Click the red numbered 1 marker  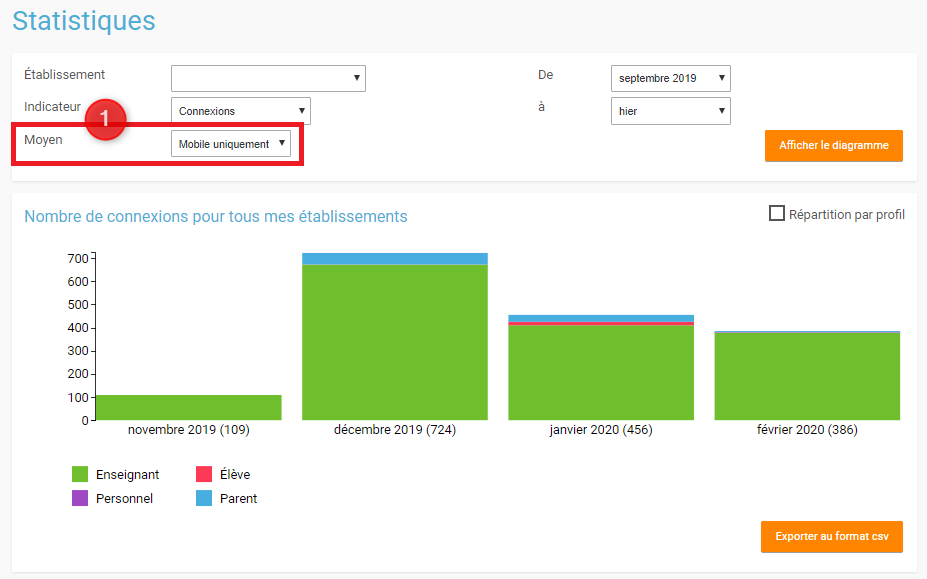click(x=104, y=119)
